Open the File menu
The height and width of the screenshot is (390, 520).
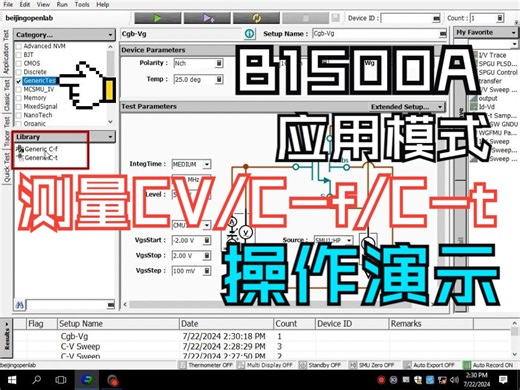[x=8, y=4]
